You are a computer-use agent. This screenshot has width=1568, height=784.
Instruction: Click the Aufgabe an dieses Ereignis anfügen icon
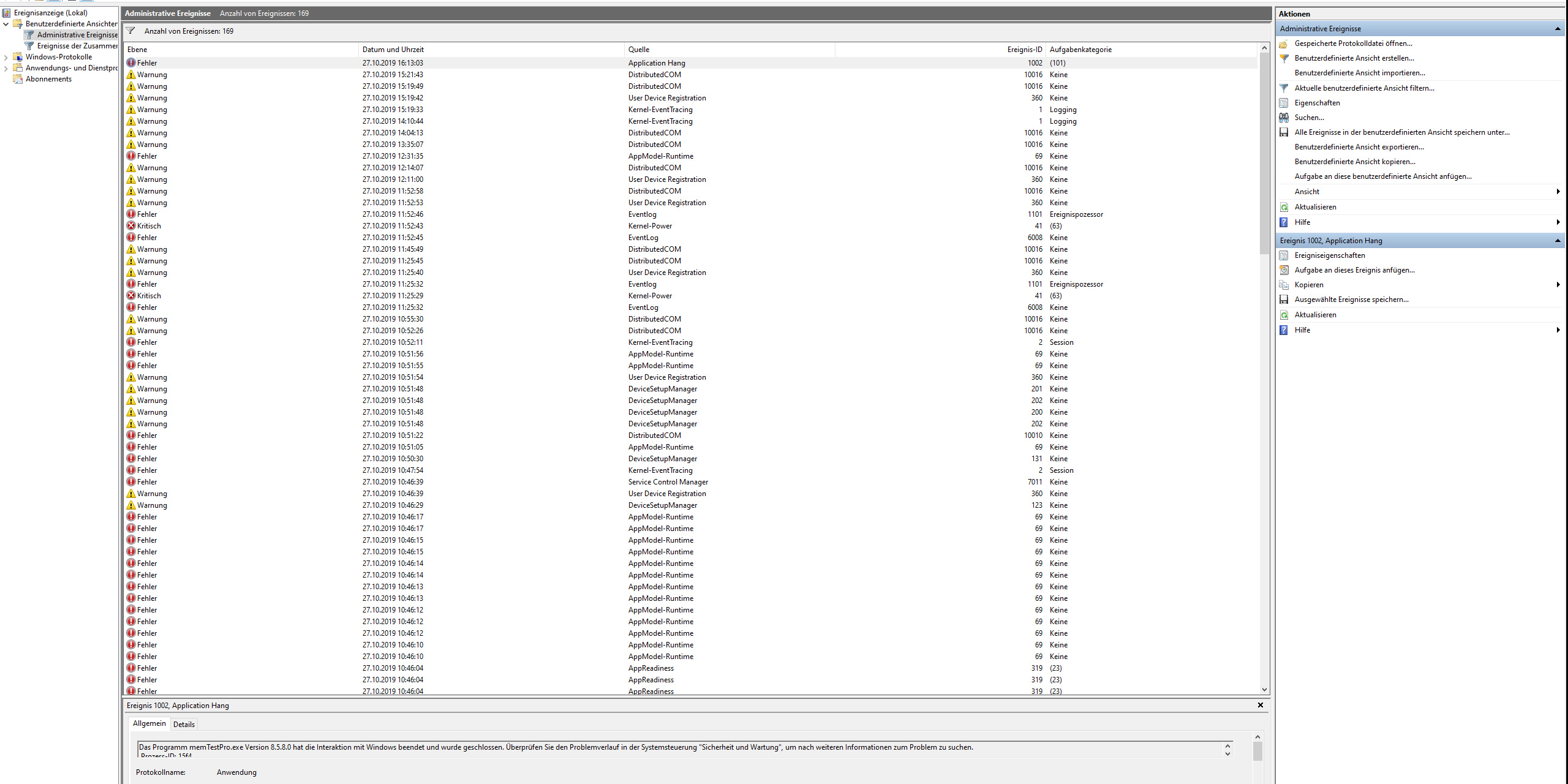click(x=1284, y=270)
